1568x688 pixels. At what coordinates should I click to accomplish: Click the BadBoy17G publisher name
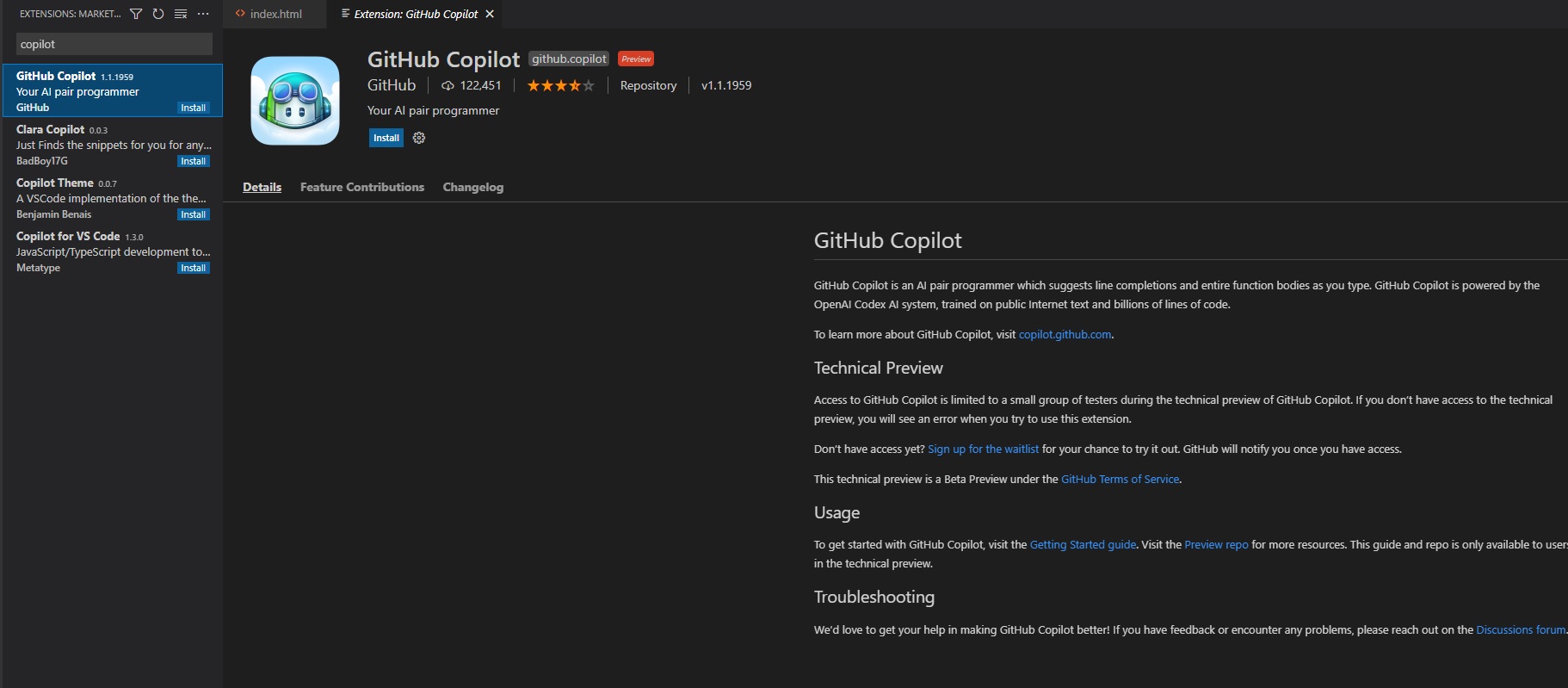coord(42,161)
